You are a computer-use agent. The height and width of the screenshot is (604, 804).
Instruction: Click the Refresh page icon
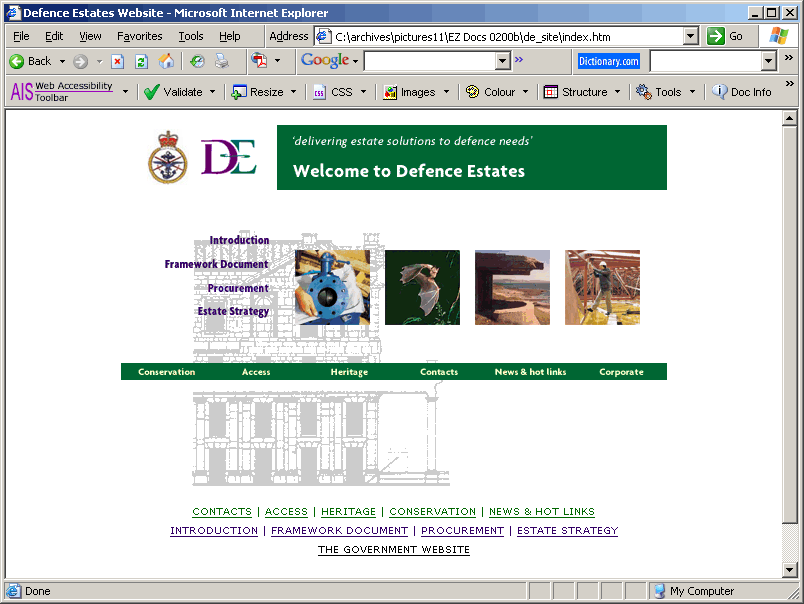[142, 62]
